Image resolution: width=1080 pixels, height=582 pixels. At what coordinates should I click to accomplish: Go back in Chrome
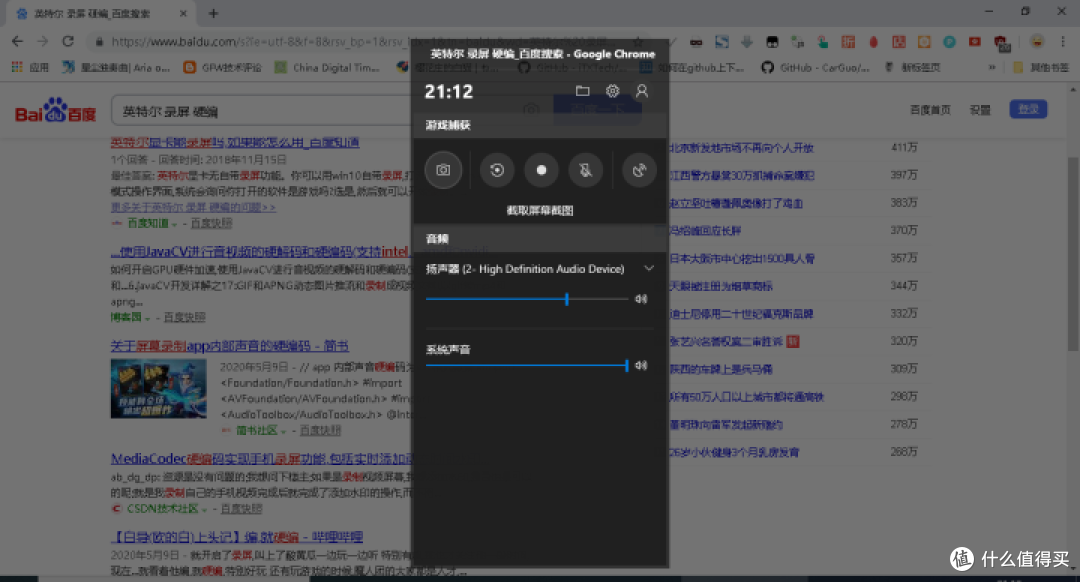click(x=17, y=41)
